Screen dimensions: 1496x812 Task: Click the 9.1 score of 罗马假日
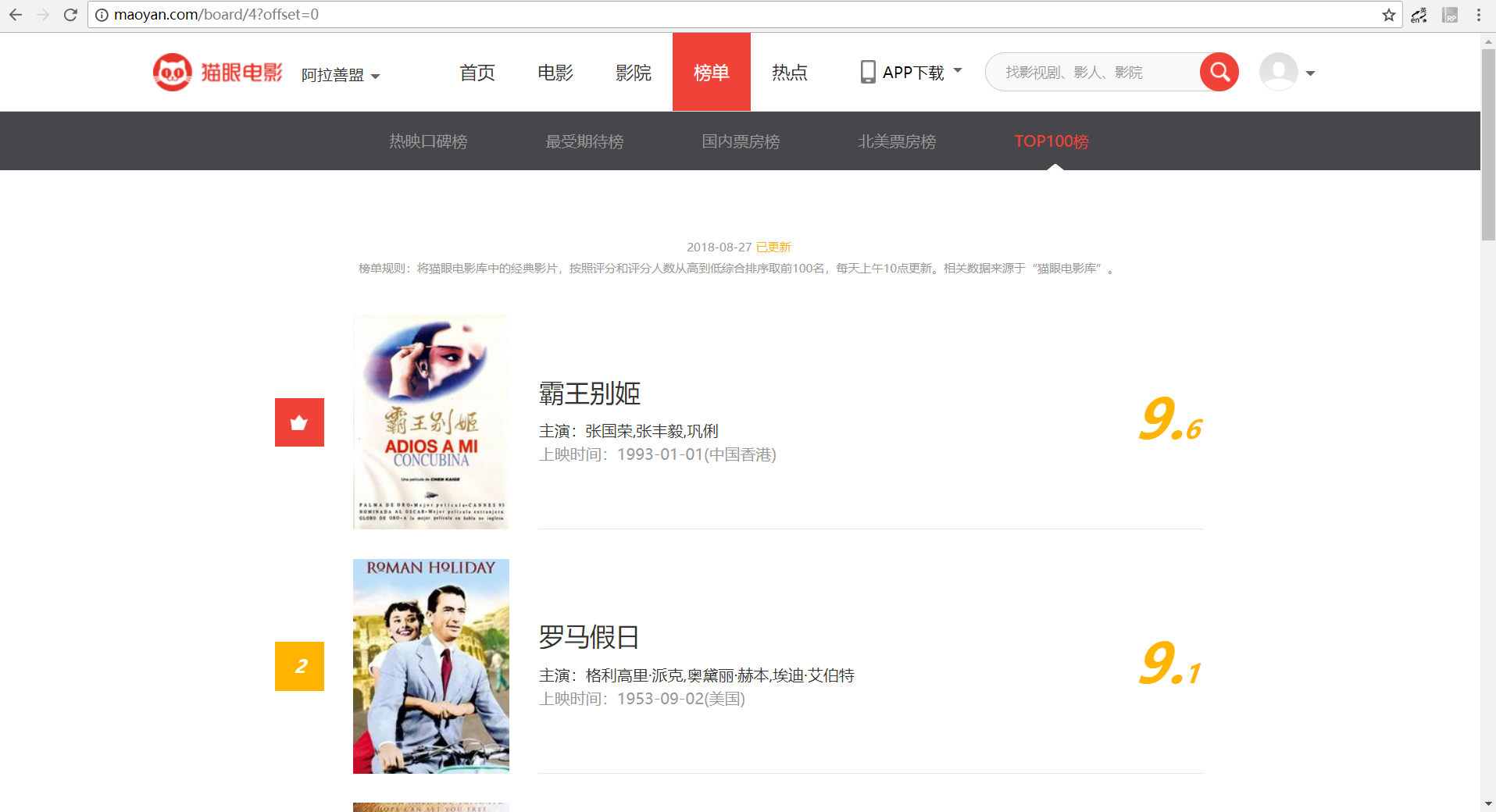[x=1169, y=664]
